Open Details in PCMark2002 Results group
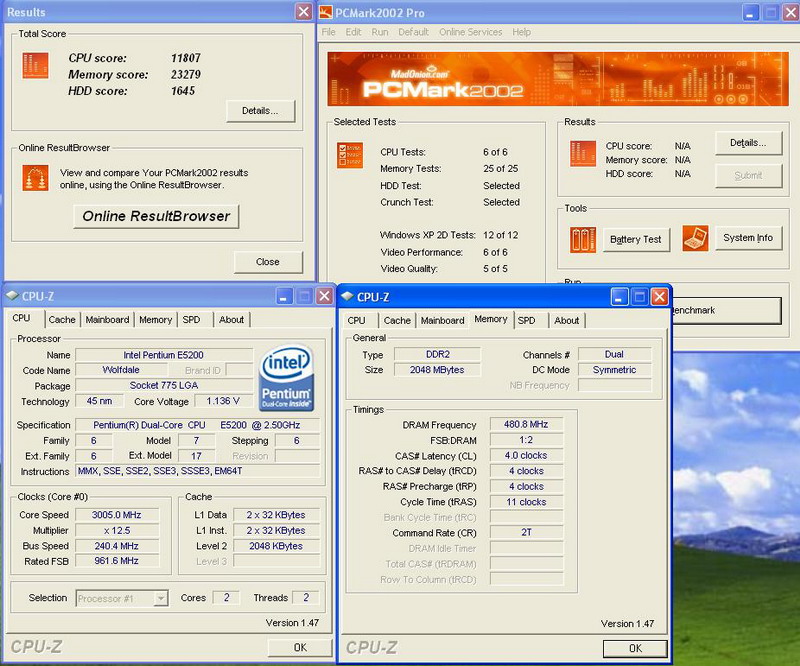Image resolution: width=800 pixels, height=666 pixels. [748, 143]
